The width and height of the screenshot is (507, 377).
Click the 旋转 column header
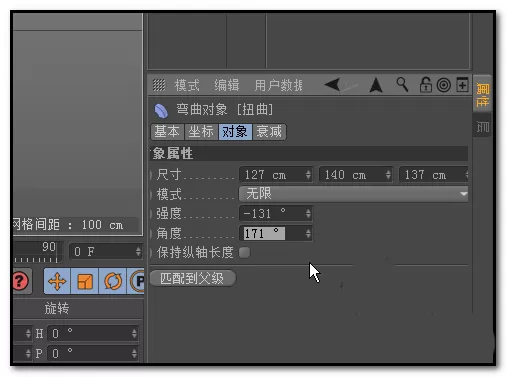pos(57,308)
